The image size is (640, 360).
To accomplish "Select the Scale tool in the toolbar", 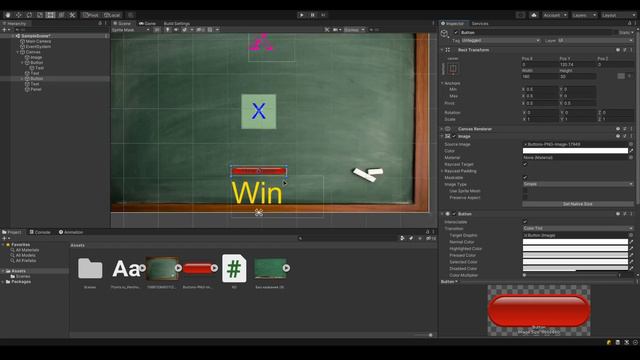I will pos(40,15).
